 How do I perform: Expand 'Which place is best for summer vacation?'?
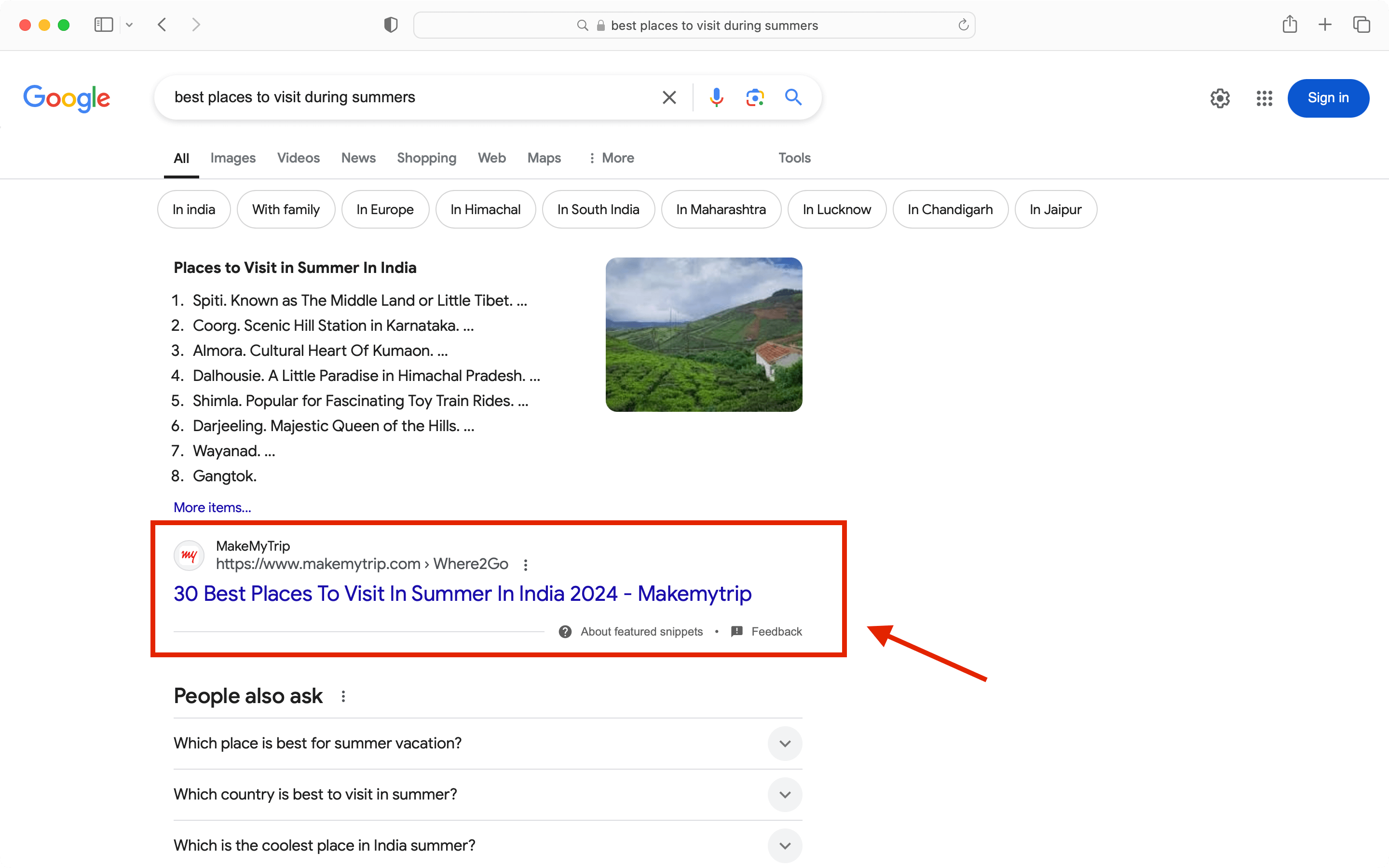(785, 743)
